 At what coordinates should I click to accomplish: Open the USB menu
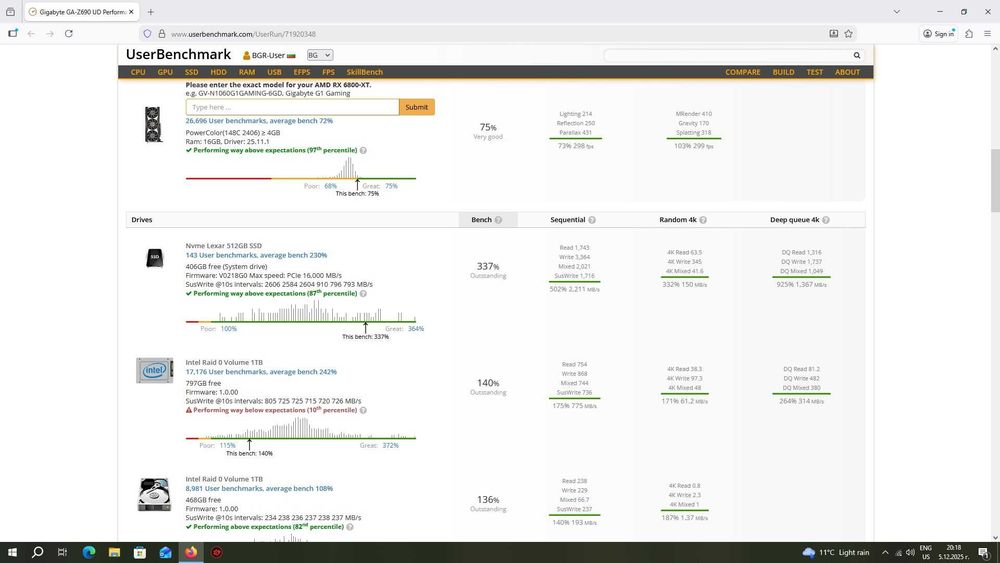(x=274, y=72)
